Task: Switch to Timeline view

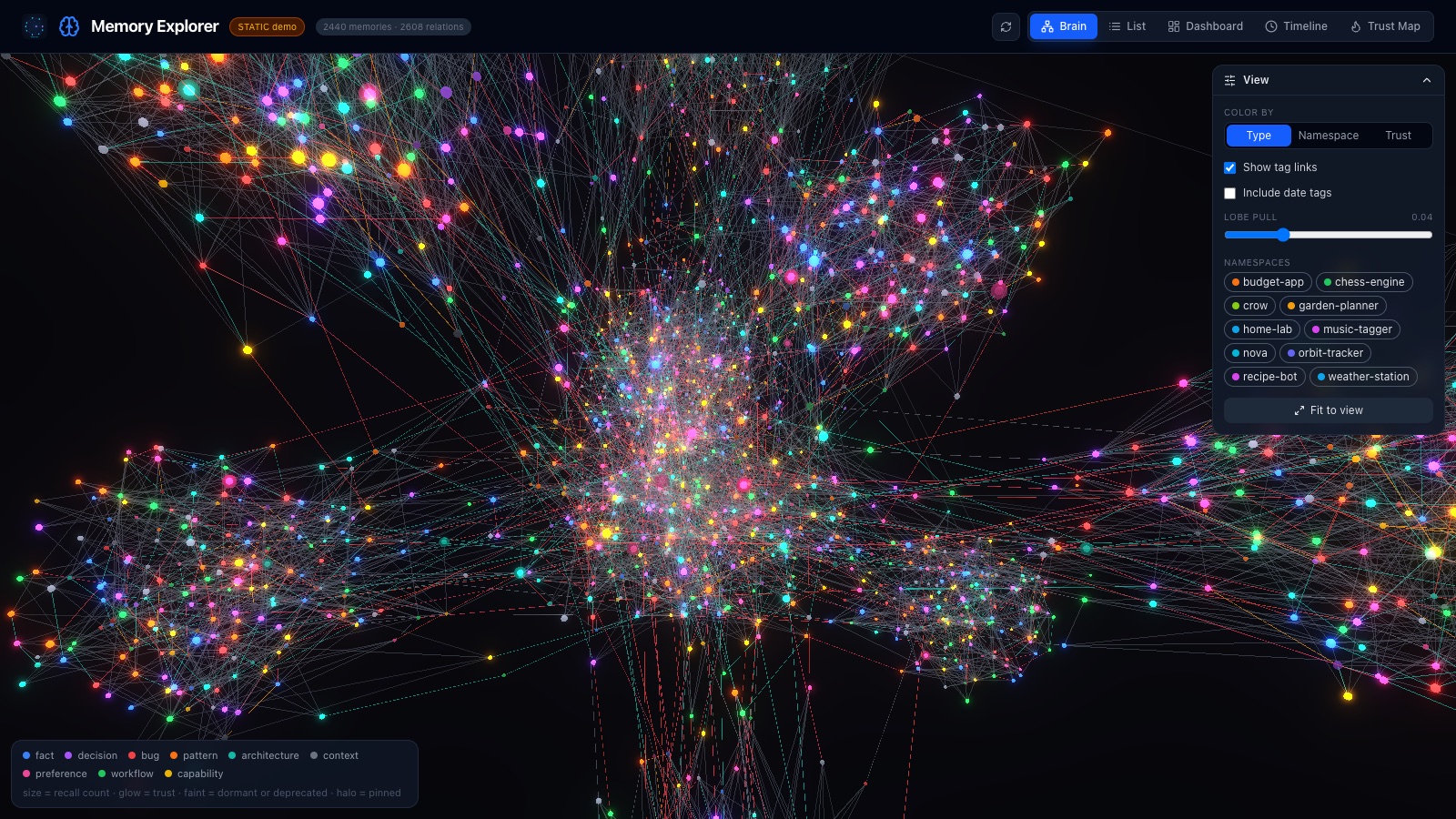Action: (x=1296, y=26)
